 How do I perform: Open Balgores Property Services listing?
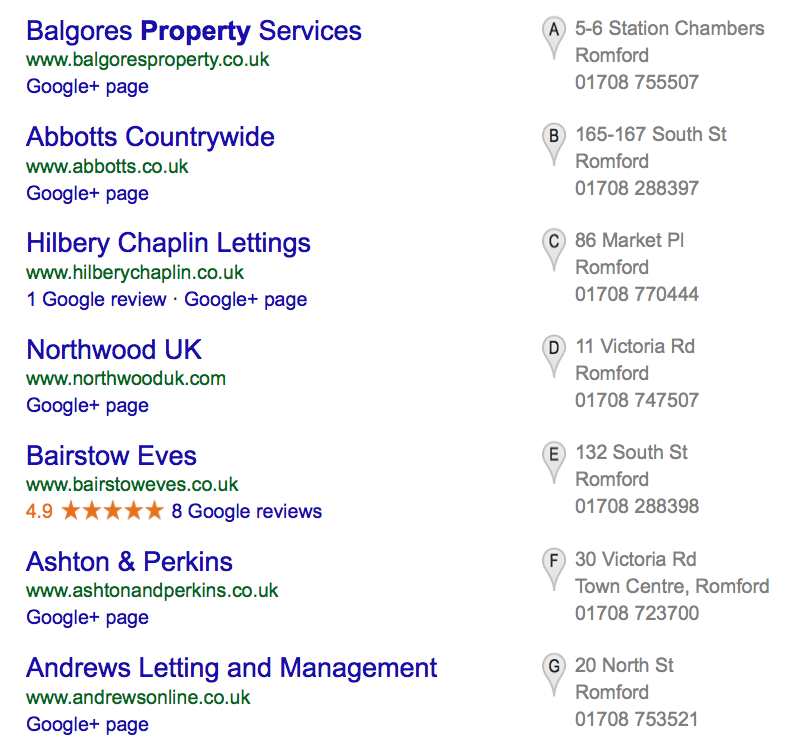(x=194, y=31)
